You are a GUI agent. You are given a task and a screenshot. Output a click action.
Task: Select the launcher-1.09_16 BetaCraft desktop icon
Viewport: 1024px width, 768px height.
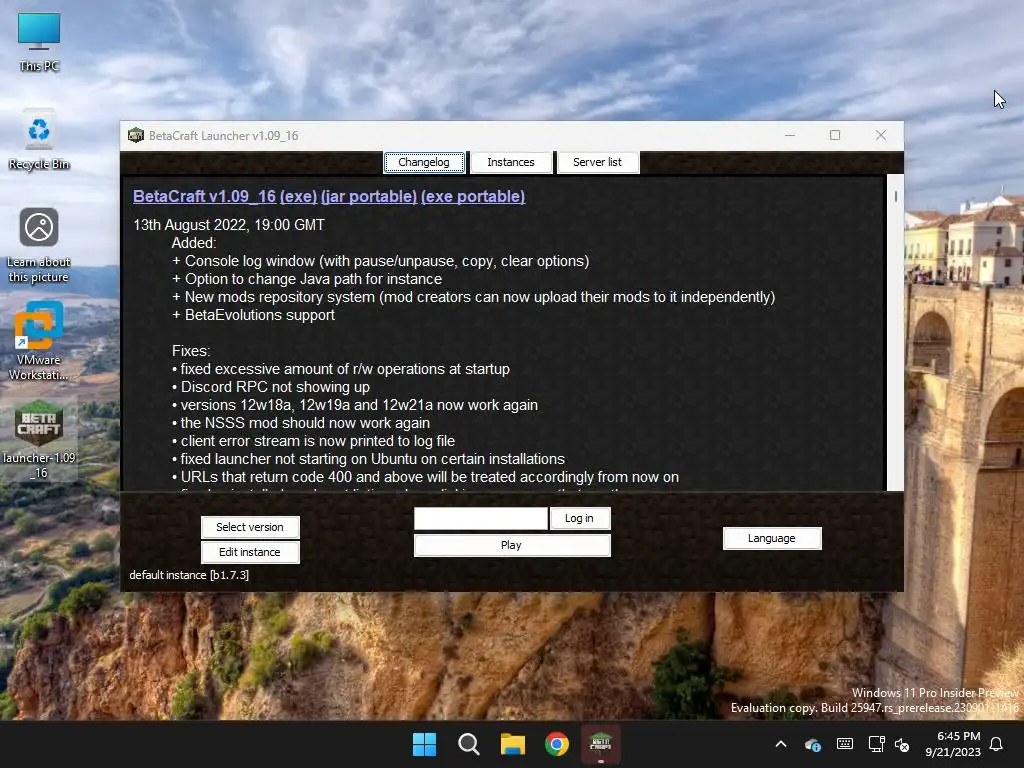pyautogui.click(x=39, y=440)
